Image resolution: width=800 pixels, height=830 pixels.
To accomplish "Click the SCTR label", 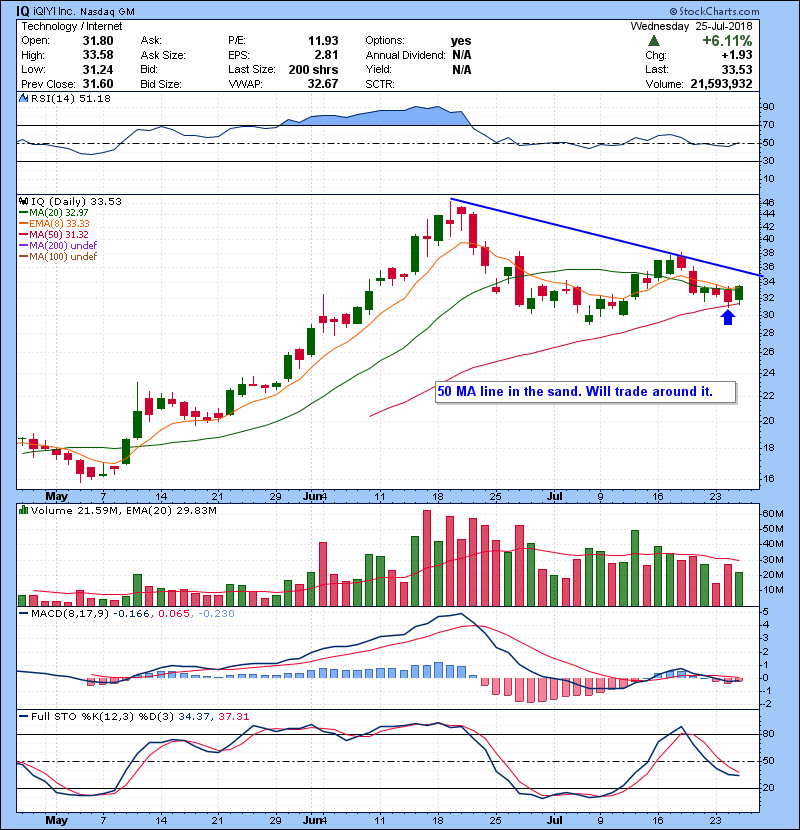I will (x=380, y=84).
